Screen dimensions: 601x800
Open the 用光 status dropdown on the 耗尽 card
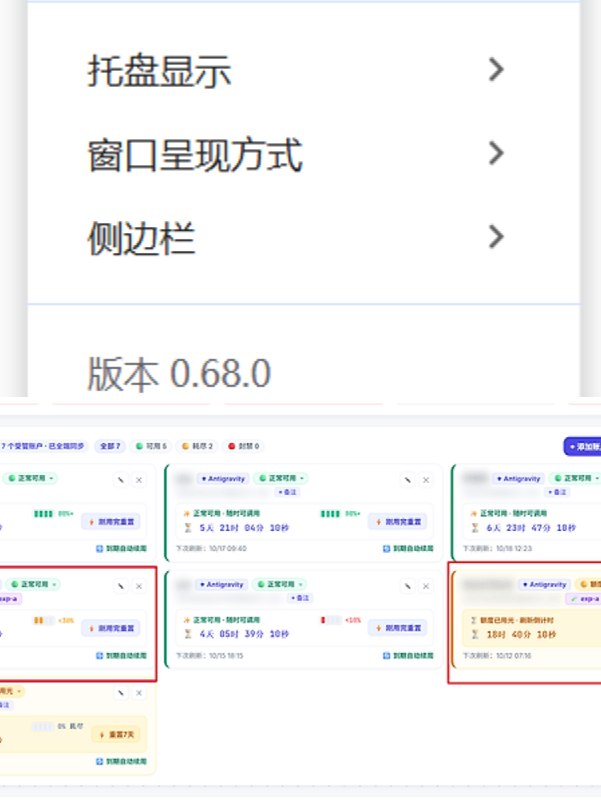point(11,691)
